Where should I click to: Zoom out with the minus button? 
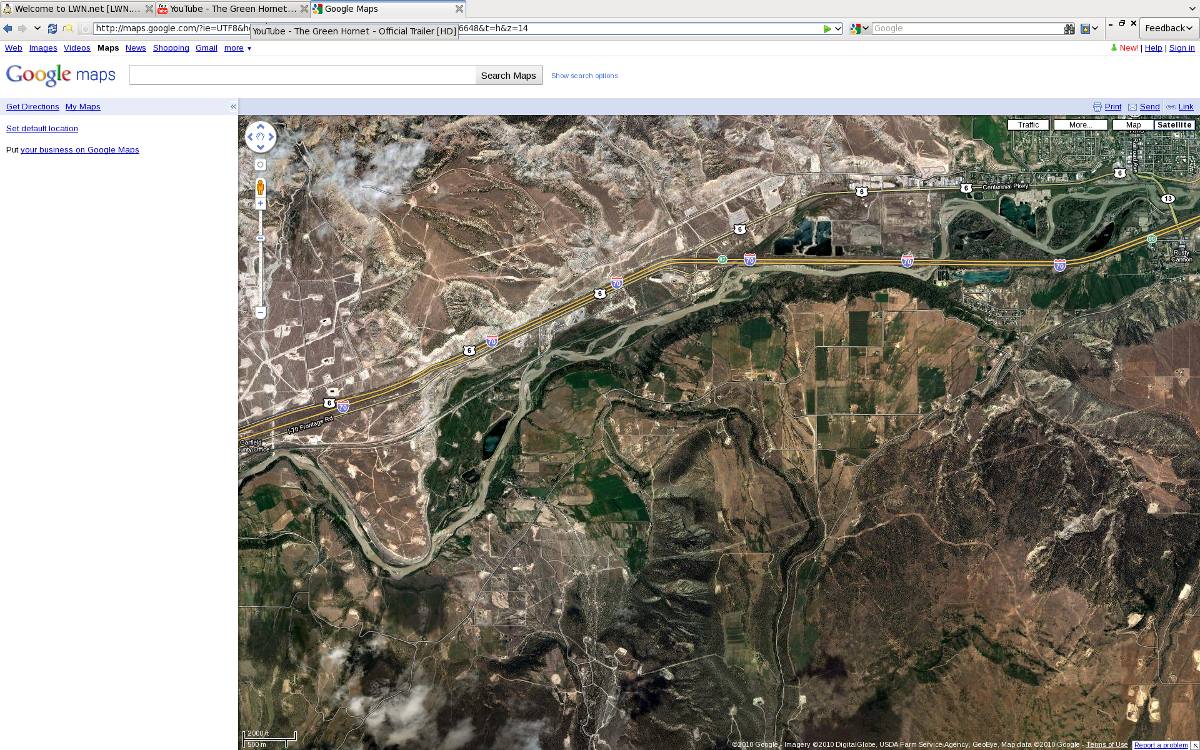260,313
